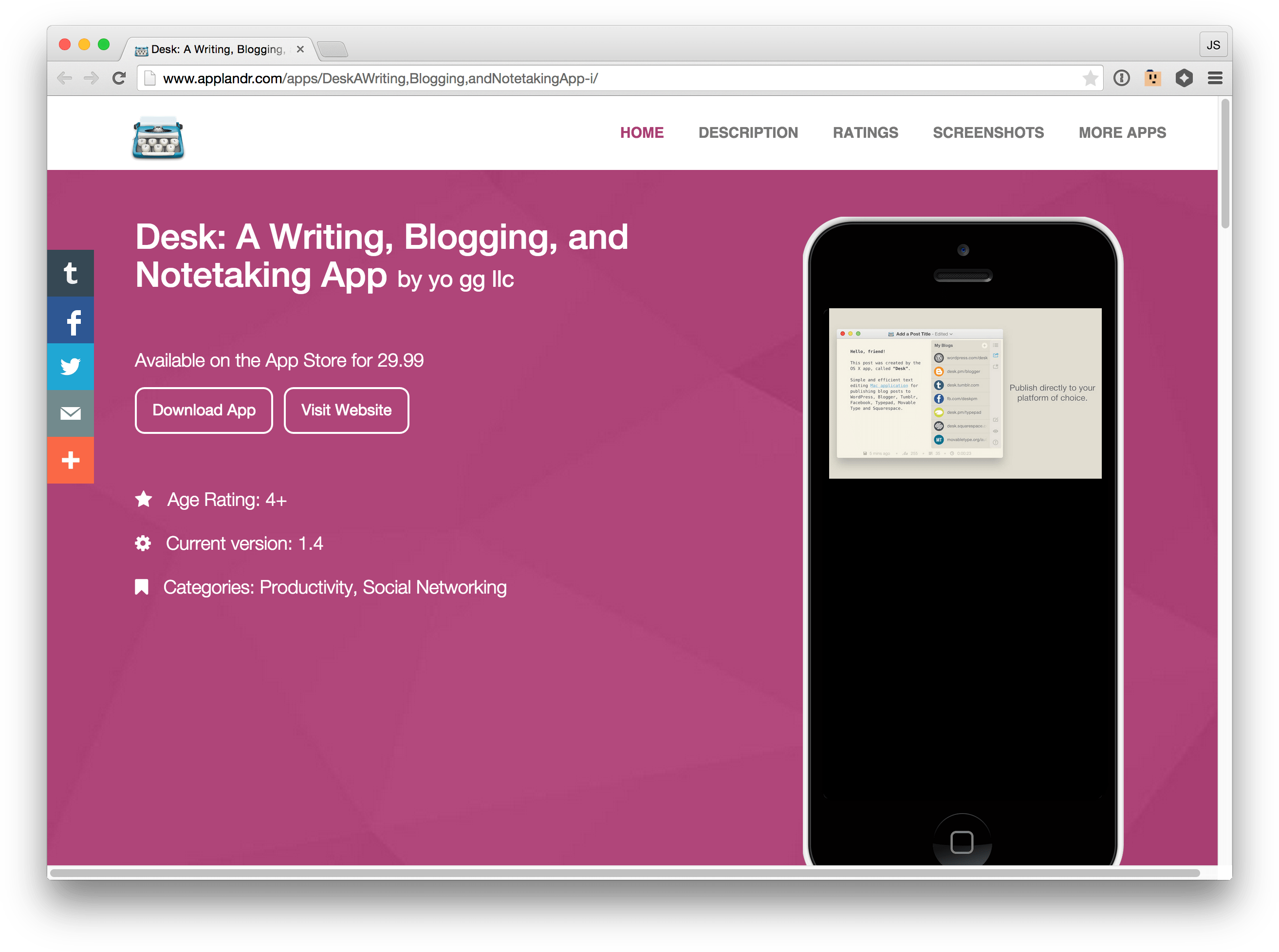Click the Desk typewriter logo
The image size is (1279, 952).
click(158, 137)
